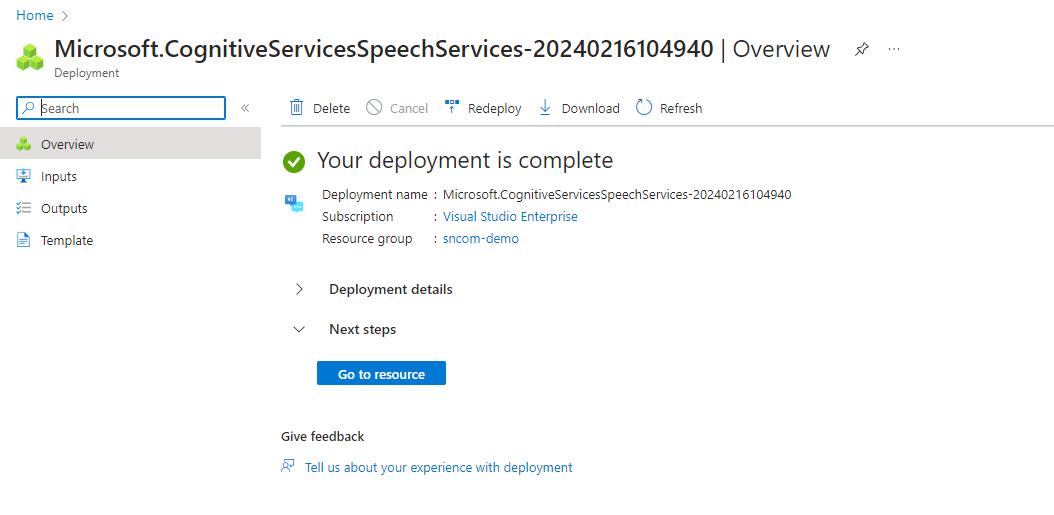1054x515 pixels.
Task: Open the more options ellipsis menu
Action: (893, 49)
